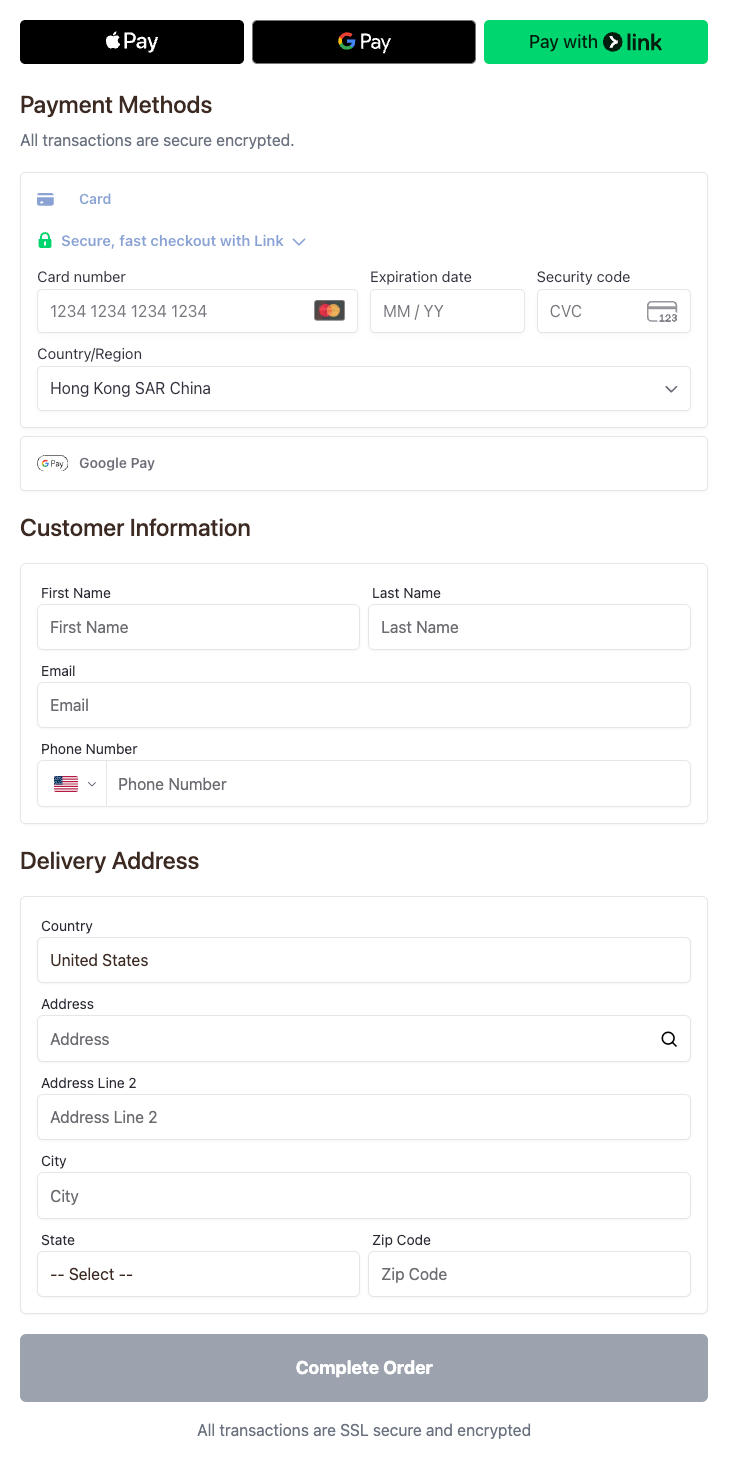Click the CVC card graphic in Security code field
Image resolution: width=729 pixels, height=1464 pixels.
tap(664, 311)
